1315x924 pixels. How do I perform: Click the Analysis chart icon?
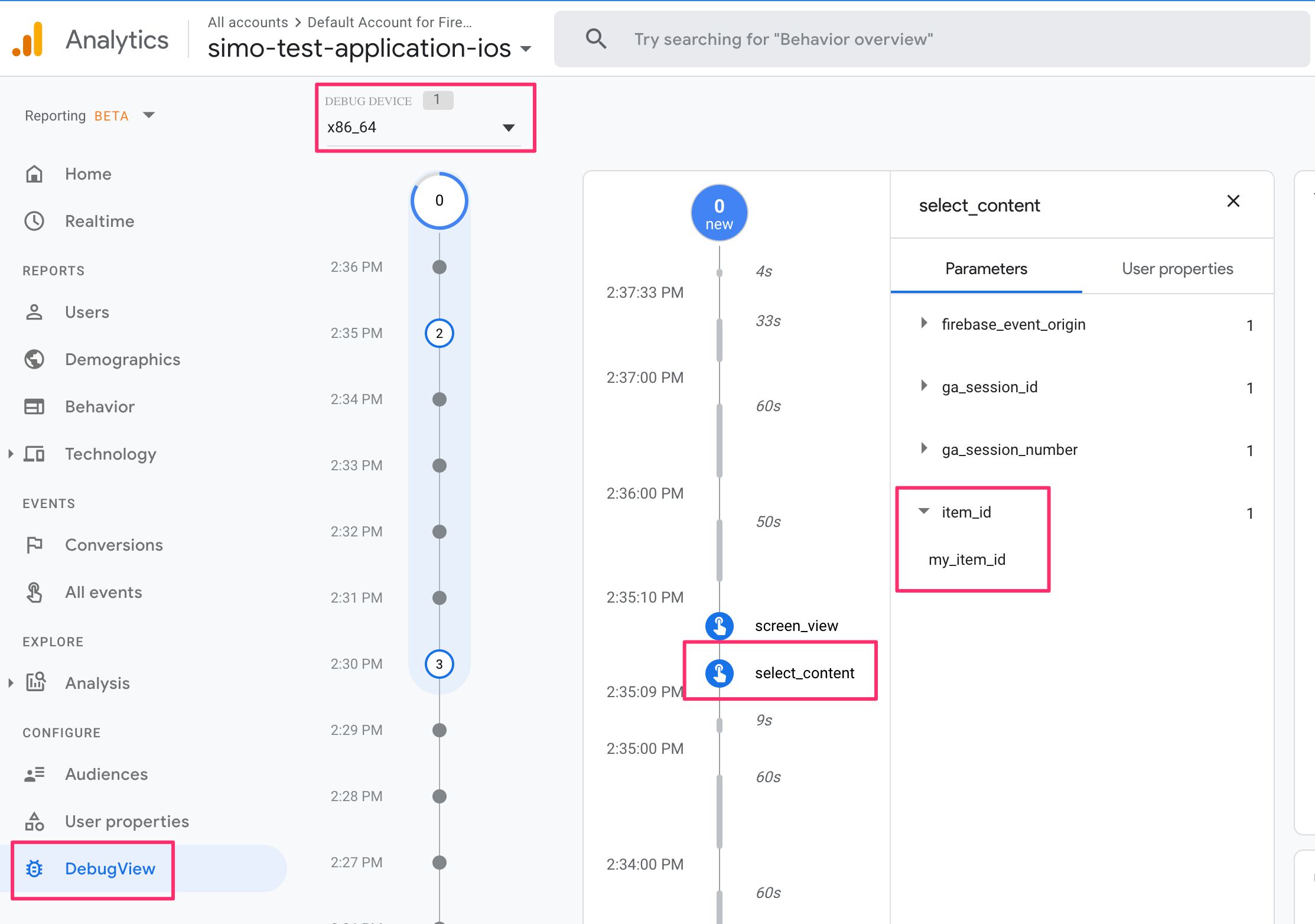pos(35,682)
